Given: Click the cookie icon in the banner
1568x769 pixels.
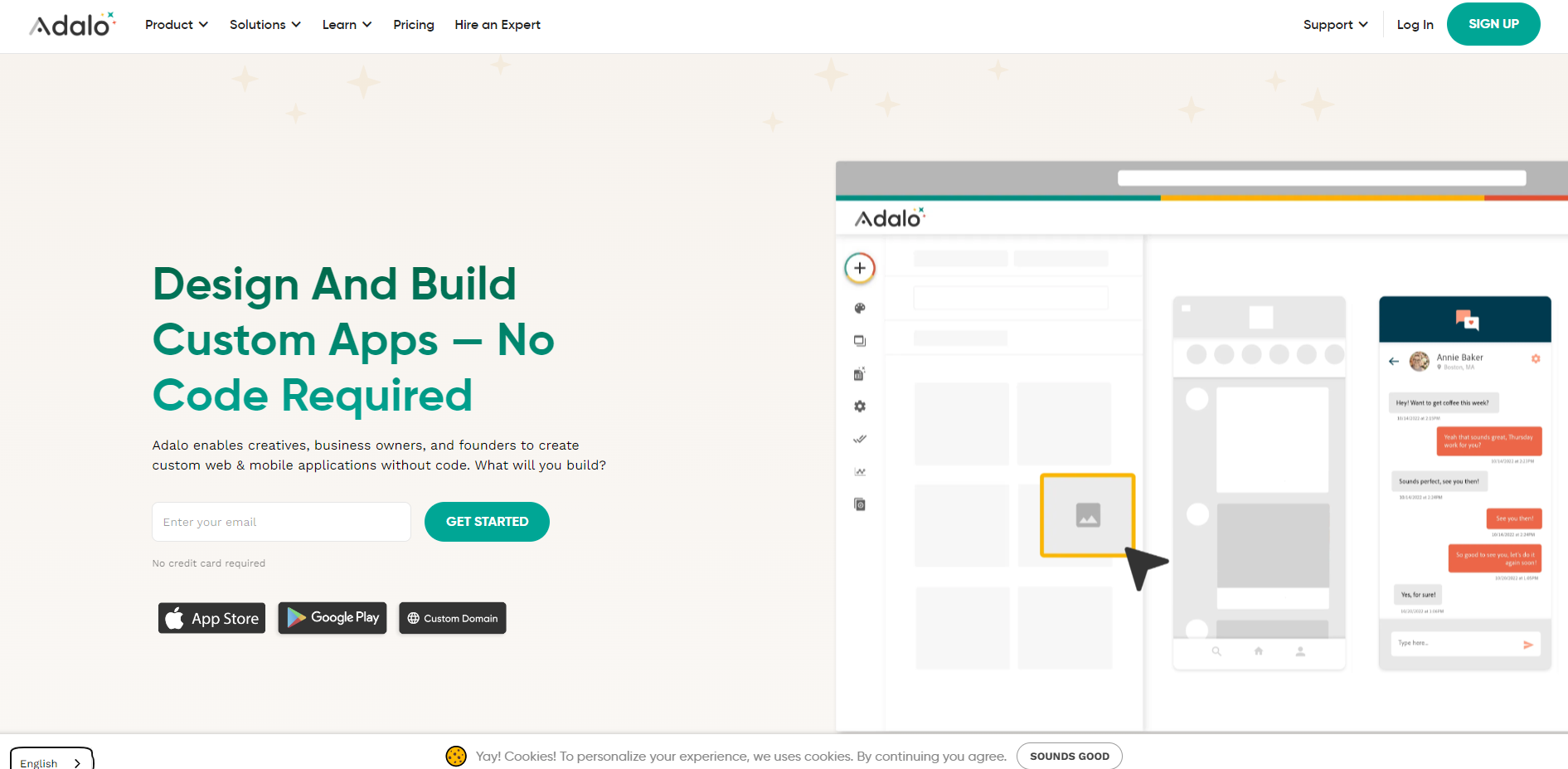Looking at the screenshot, I should click(x=456, y=756).
